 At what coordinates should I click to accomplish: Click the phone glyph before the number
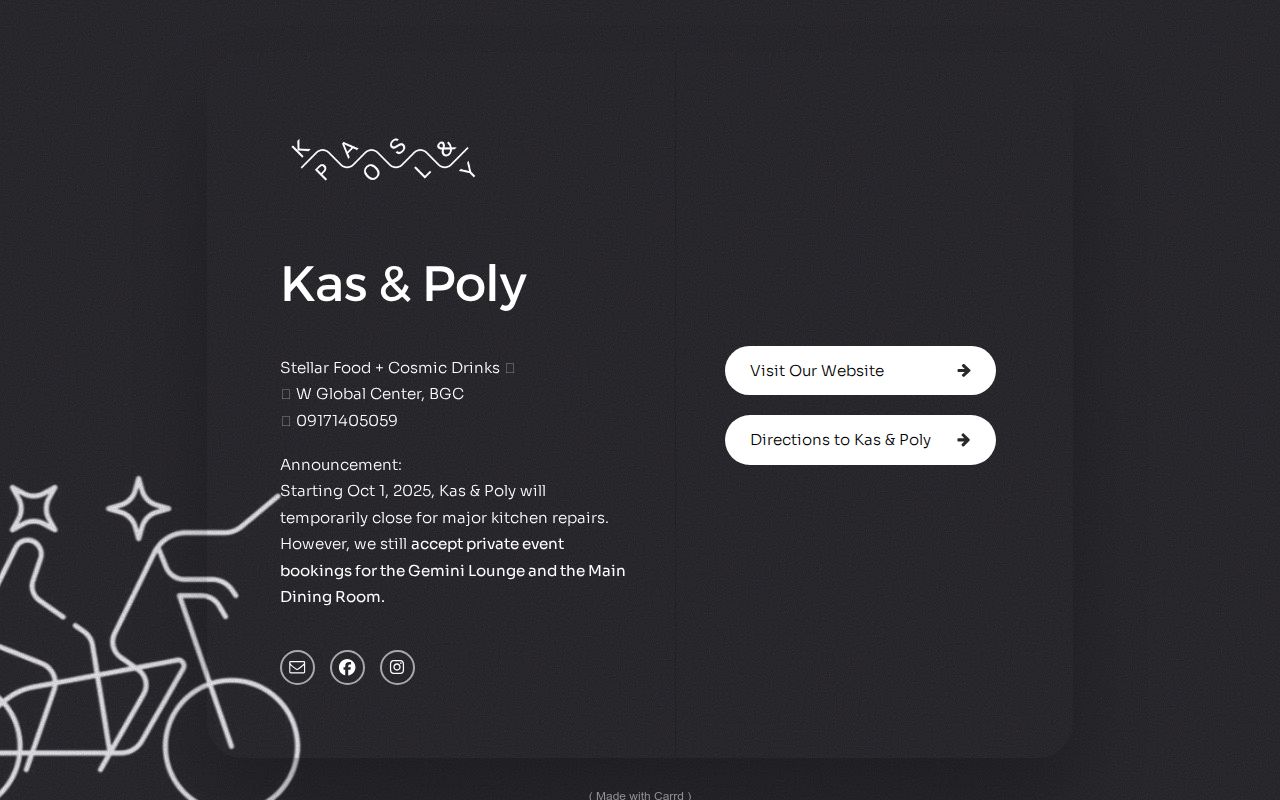coord(286,420)
